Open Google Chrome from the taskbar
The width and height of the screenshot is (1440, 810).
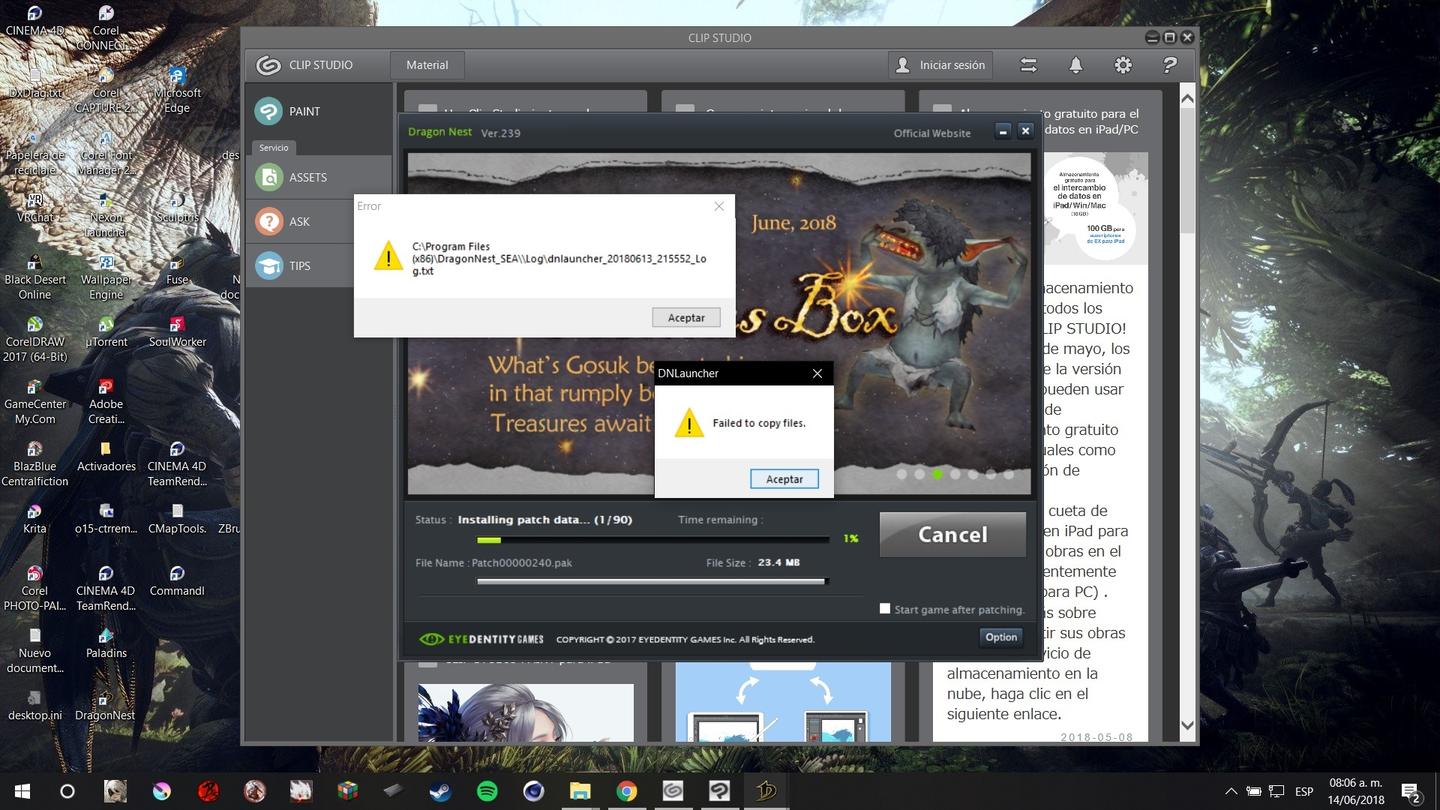tap(626, 791)
